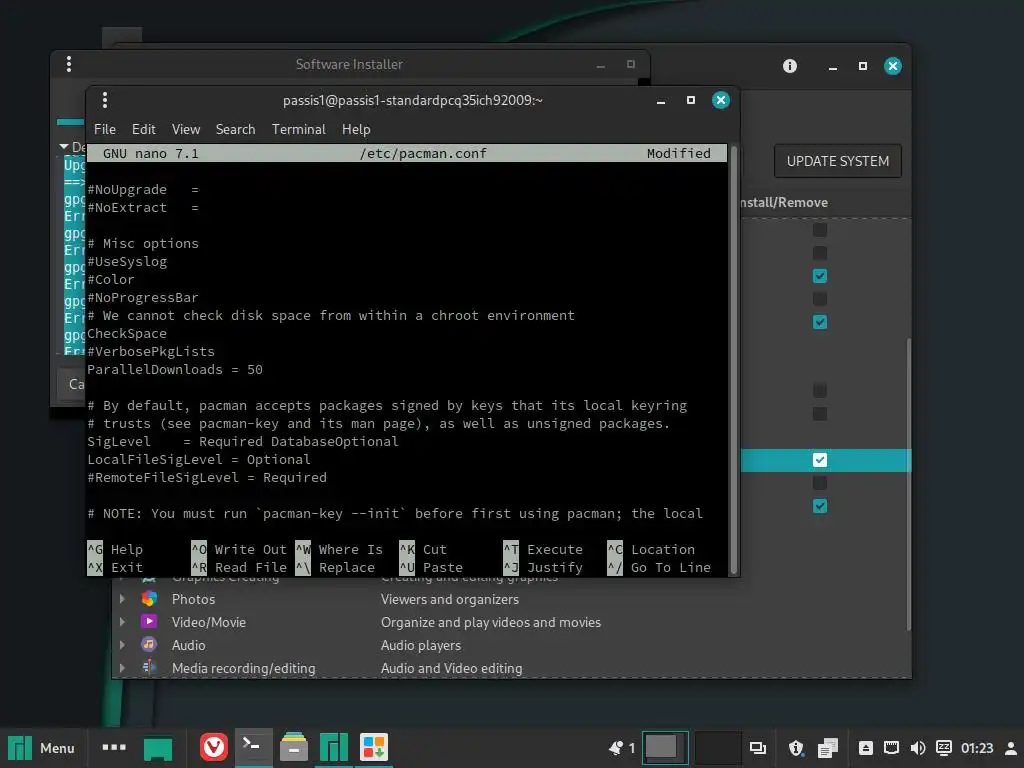Click 'Organize and play videos and movies' text

(491, 622)
